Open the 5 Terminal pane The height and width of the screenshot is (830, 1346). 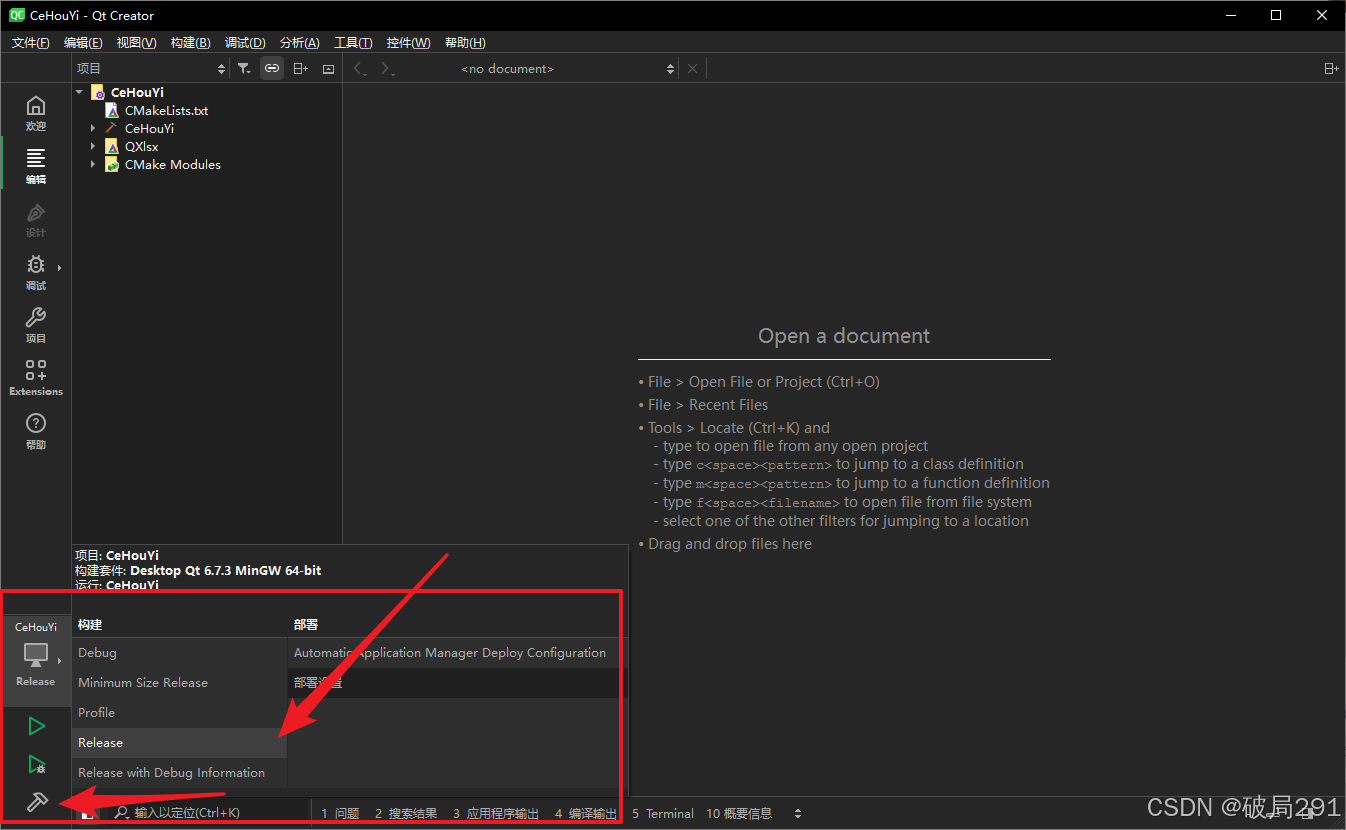663,813
